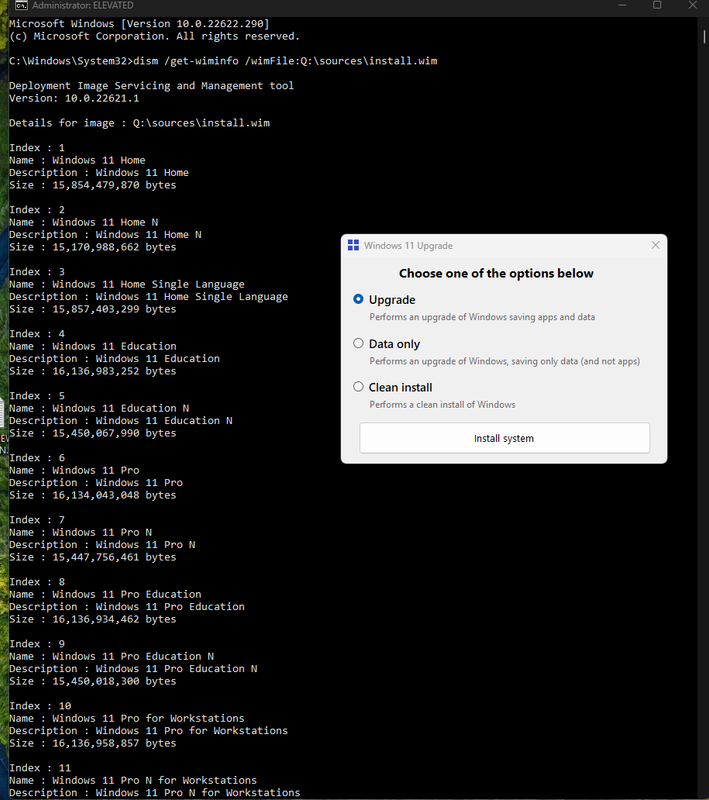Image resolution: width=709 pixels, height=800 pixels.
Task: Click the console window vertical scrollbar thumb
Action: pyautogui.click(x=704, y=36)
